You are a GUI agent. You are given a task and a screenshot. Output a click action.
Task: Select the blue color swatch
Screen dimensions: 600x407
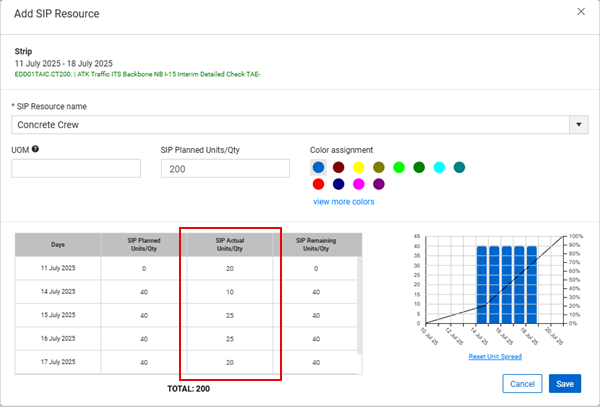tap(318, 167)
